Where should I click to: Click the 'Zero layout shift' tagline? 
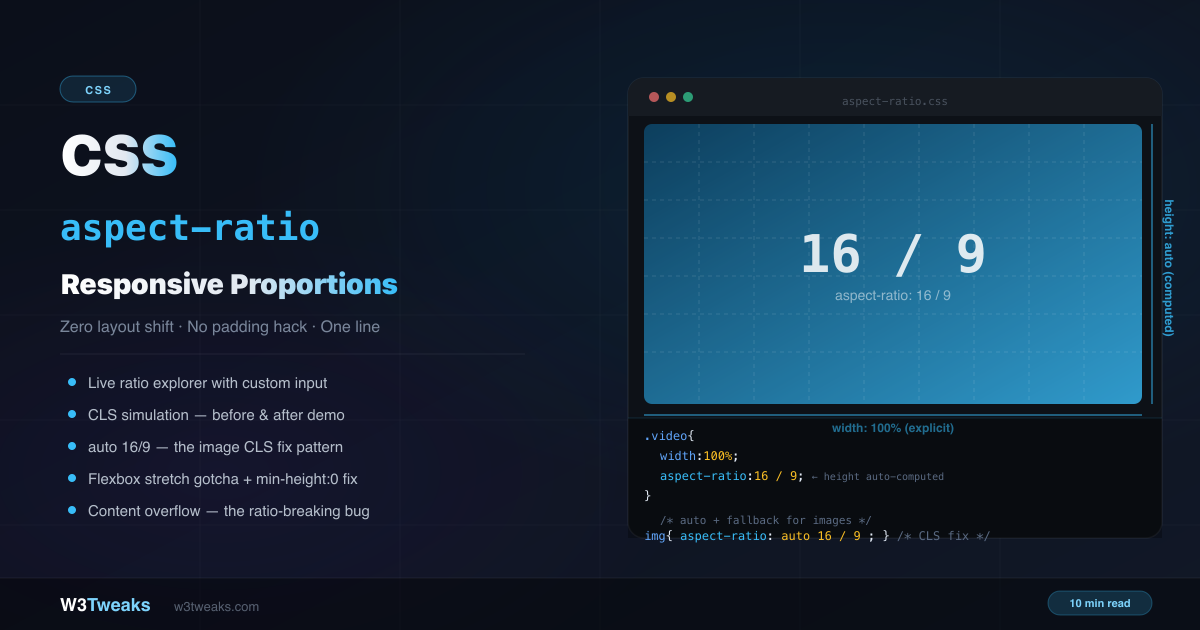point(220,327)
